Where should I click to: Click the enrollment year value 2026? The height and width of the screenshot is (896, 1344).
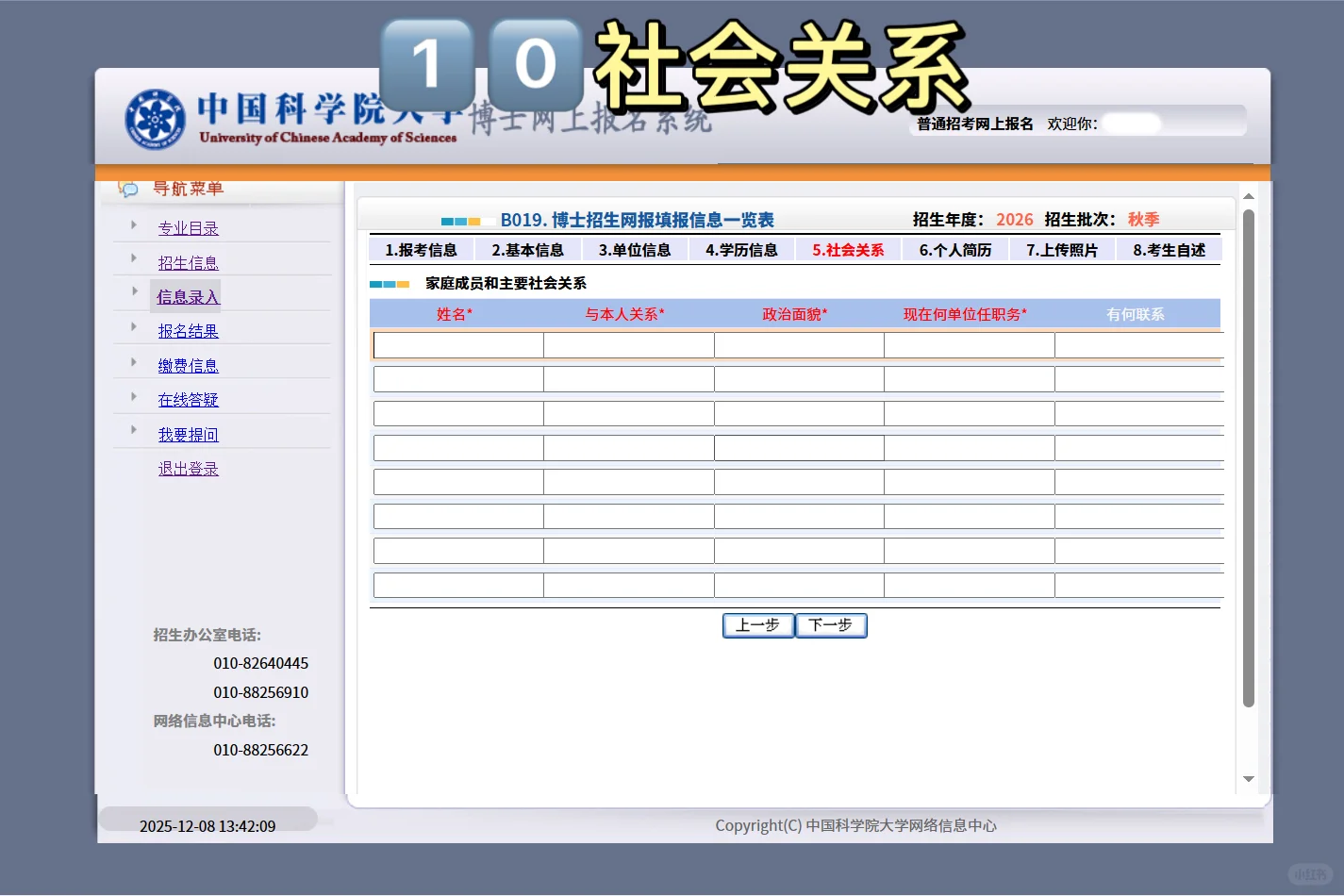click(1015, 220)
